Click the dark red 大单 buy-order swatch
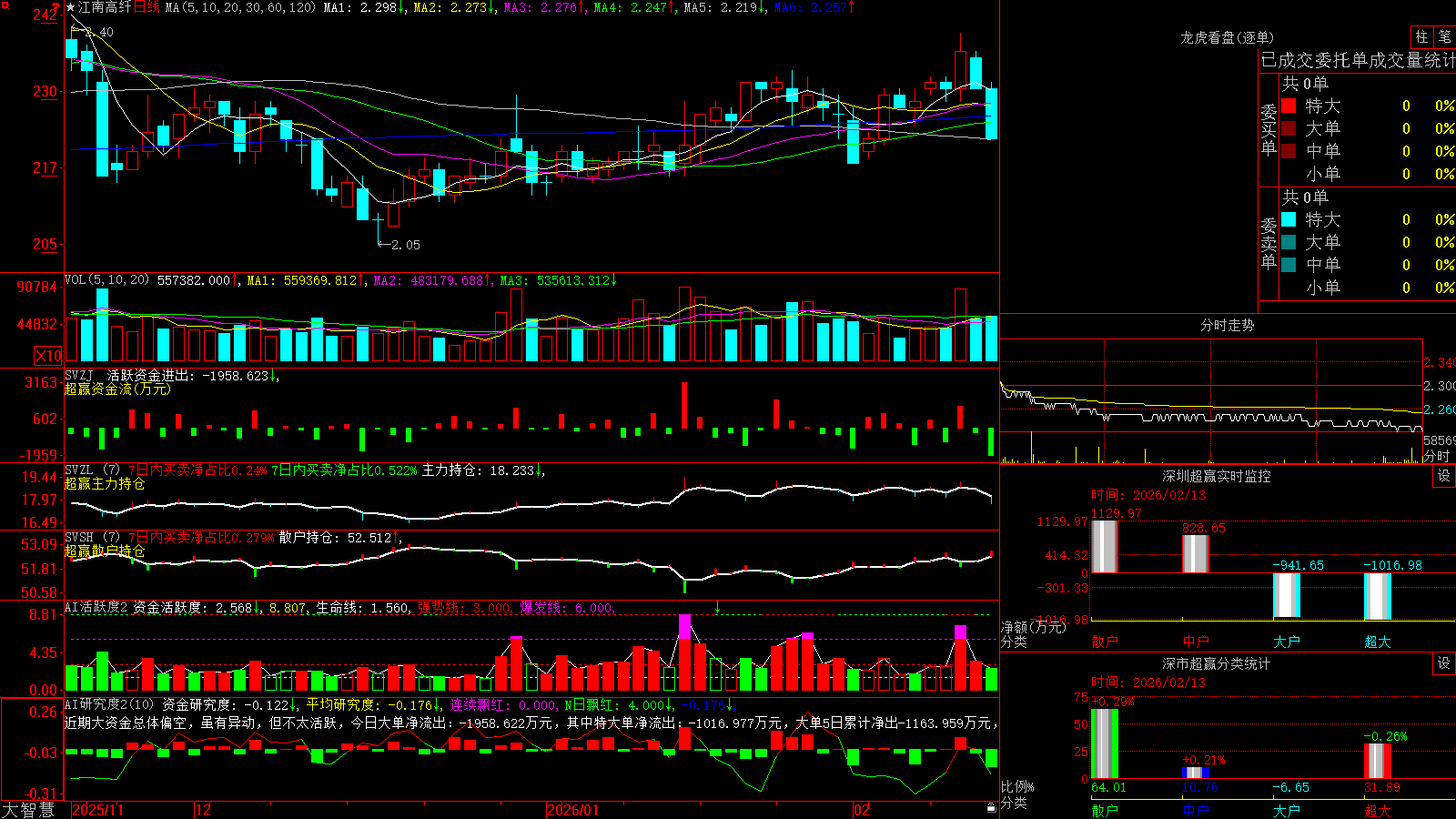1456x819 pixels. pyautogui.click(x=1289, y=128)
